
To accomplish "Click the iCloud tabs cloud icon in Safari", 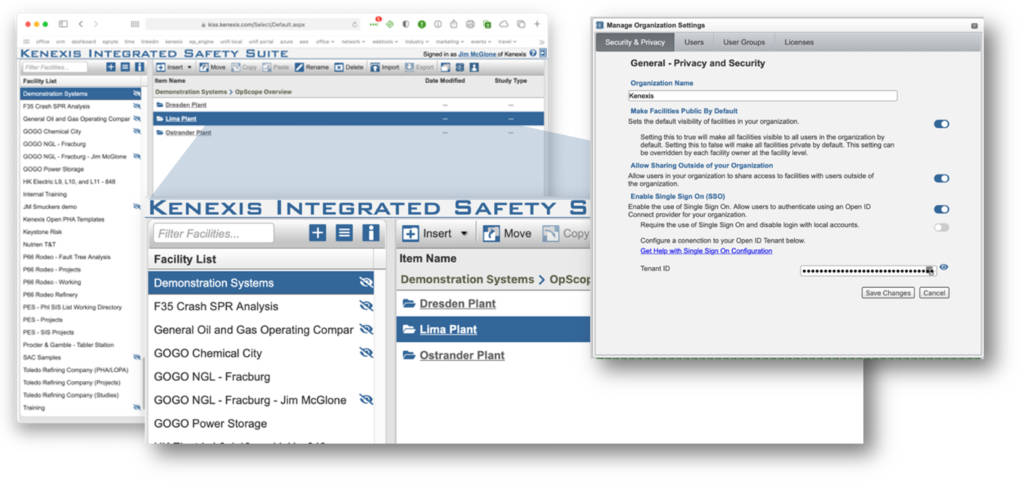I will [504, 24].
